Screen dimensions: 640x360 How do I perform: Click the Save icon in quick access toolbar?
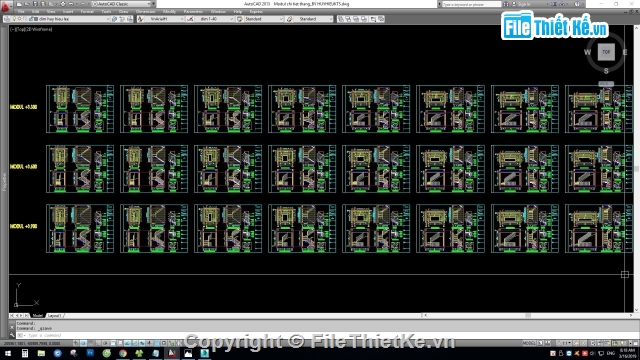pyautogui.click(x=35, y=4)
